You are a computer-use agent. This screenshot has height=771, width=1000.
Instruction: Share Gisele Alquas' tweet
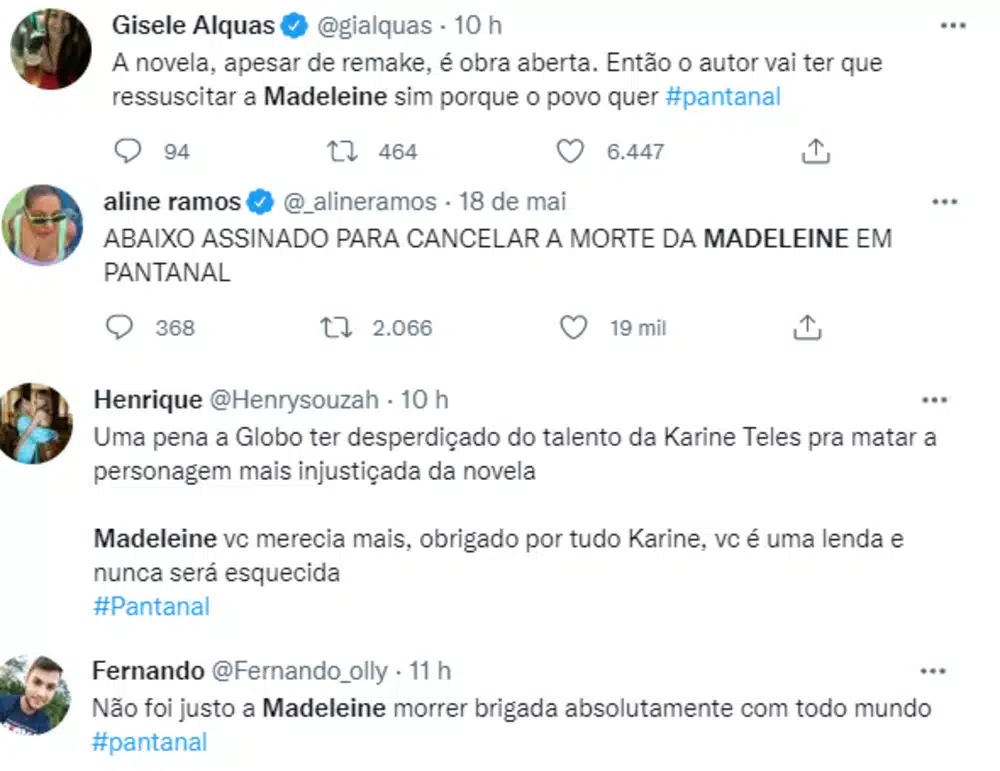click(816, 151)
